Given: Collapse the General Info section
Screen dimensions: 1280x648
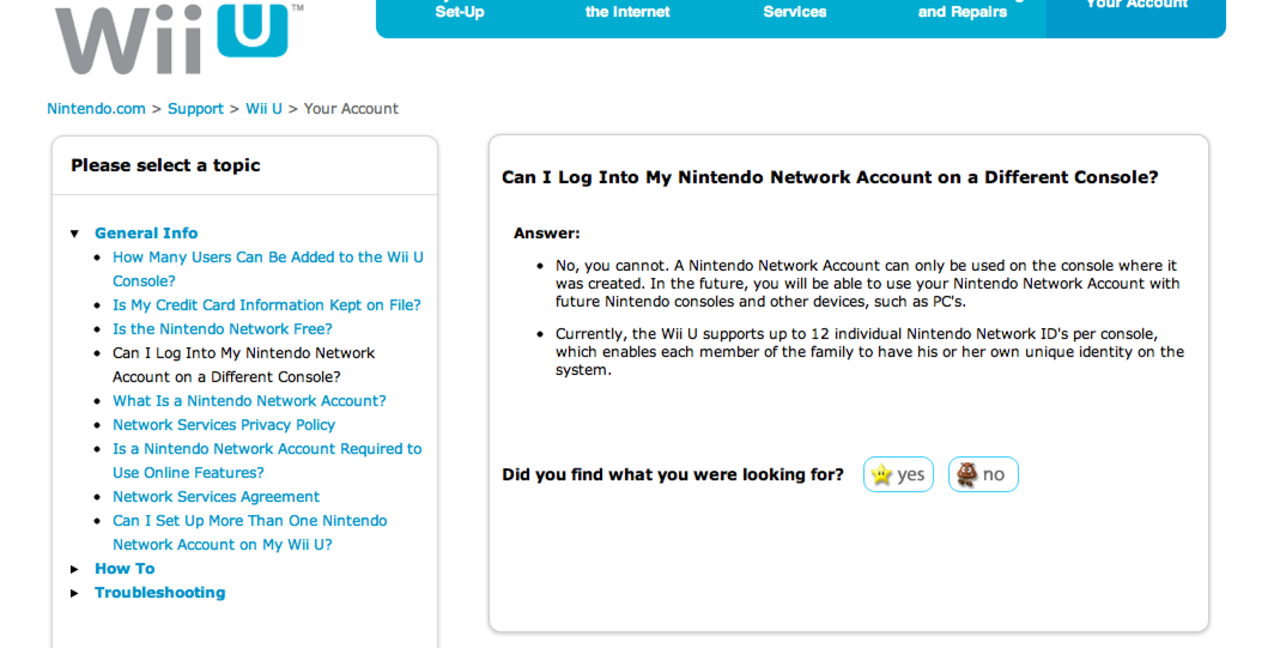Looking at the screenshot, I should click(75, 234).
